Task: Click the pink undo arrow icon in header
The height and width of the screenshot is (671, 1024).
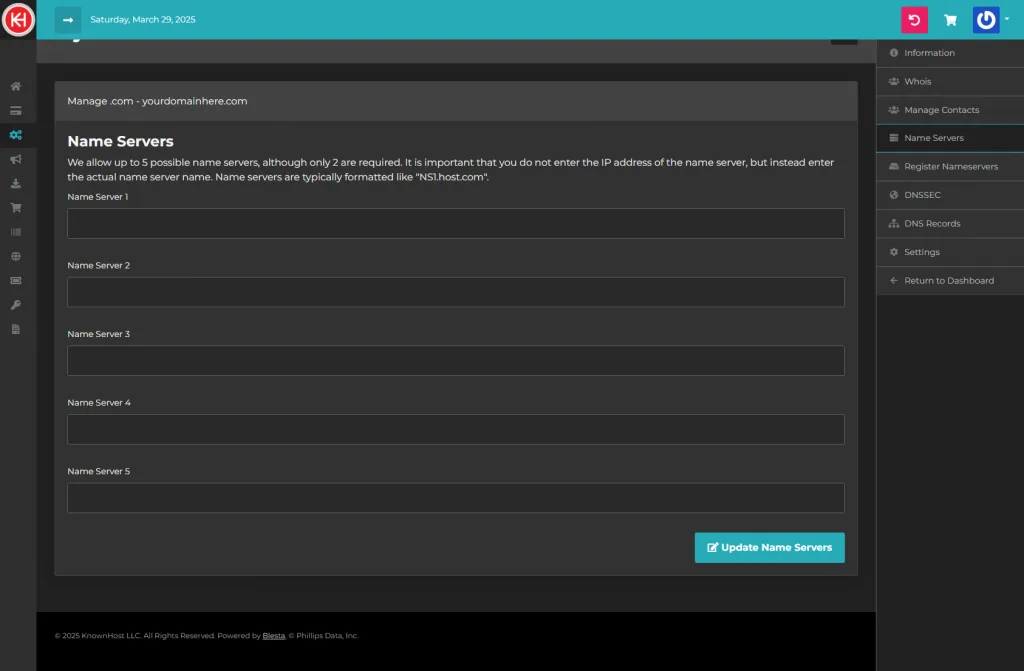Action: click(x=914, y=20)
